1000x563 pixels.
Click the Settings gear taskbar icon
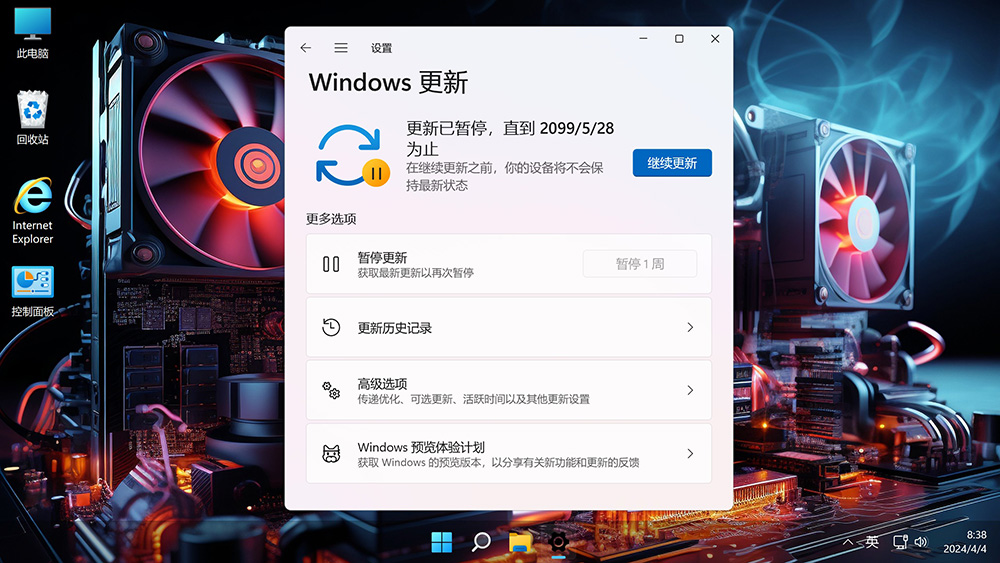(x=558, y=542)
